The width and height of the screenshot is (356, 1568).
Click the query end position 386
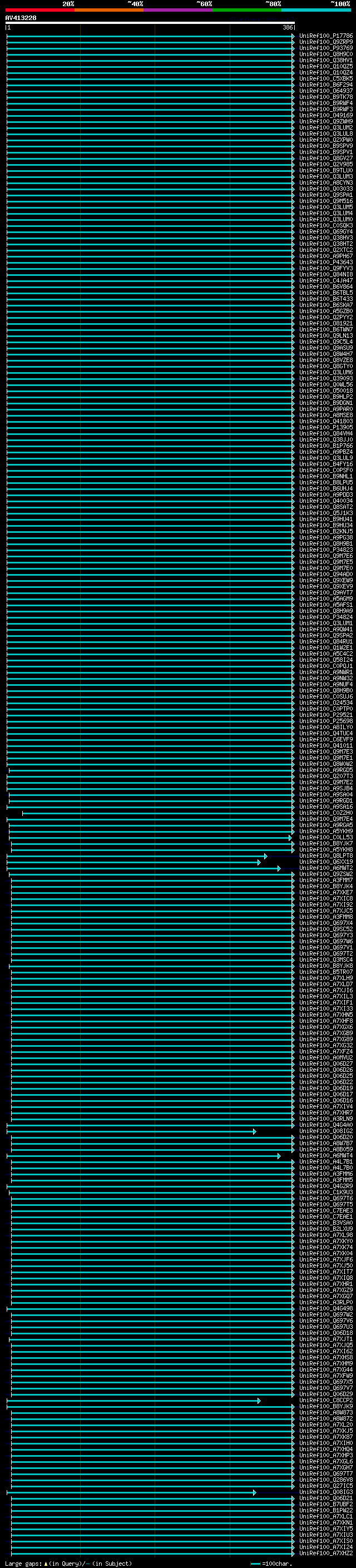pyautogui.click(x=288, y=27)
